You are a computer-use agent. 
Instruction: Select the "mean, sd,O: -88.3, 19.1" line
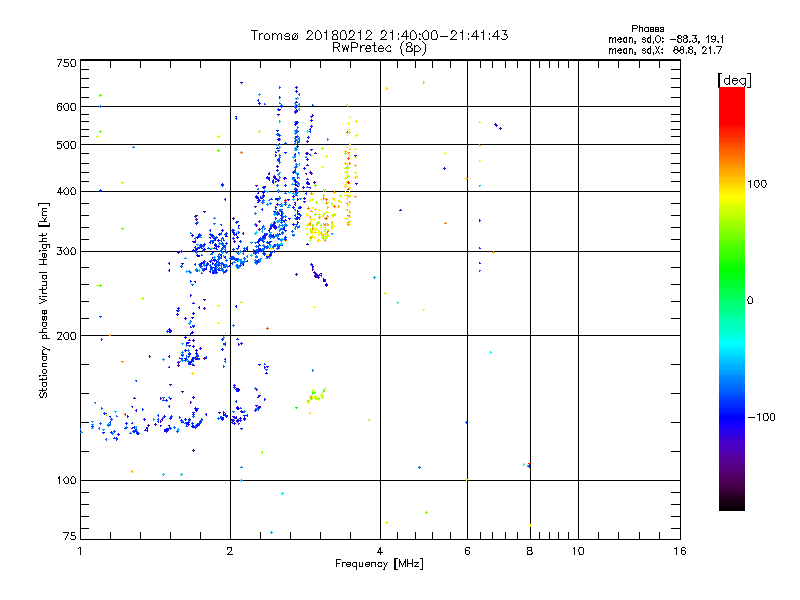coord(666,39)
